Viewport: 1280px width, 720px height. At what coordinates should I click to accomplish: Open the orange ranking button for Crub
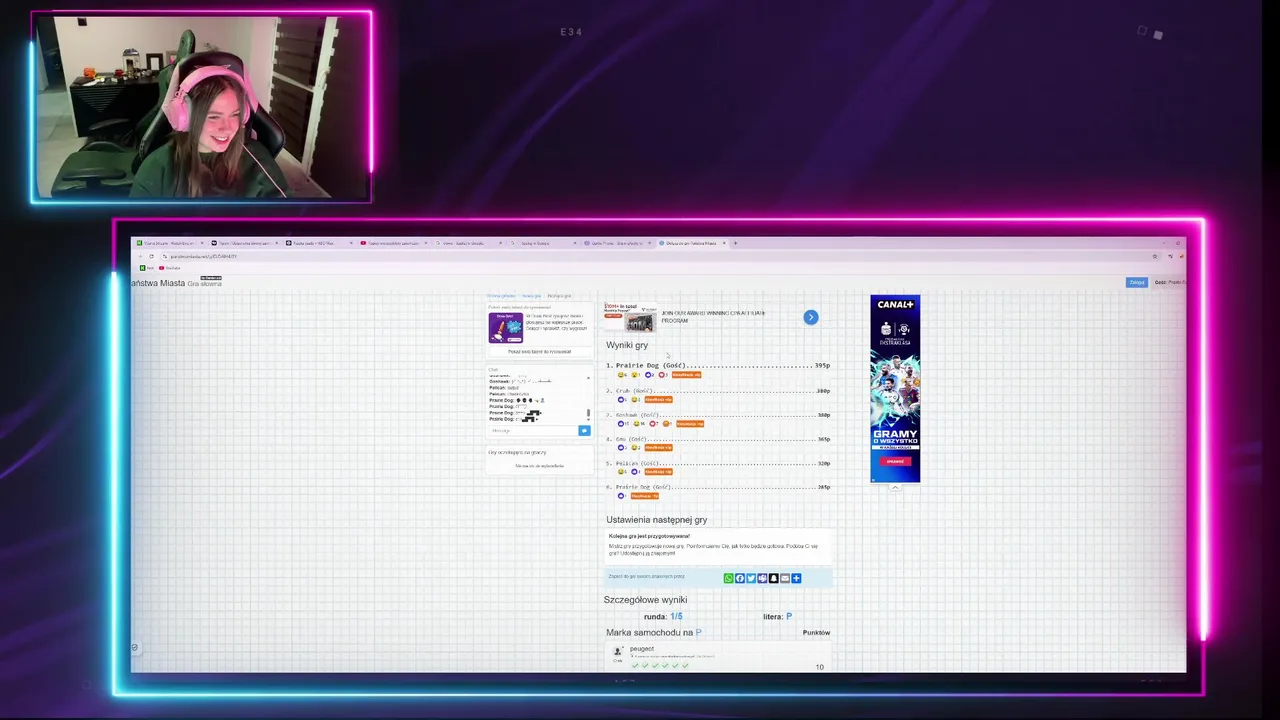(x=658, y=400)
